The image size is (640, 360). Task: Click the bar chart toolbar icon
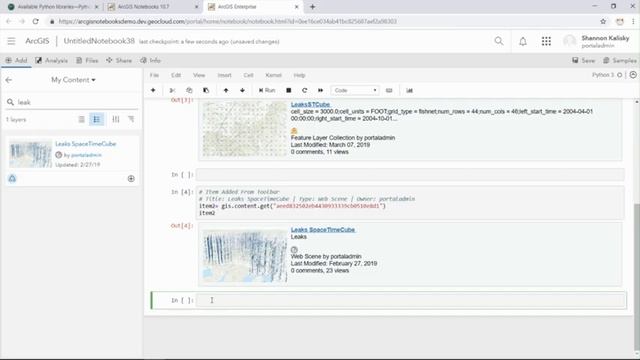[409, 90]
